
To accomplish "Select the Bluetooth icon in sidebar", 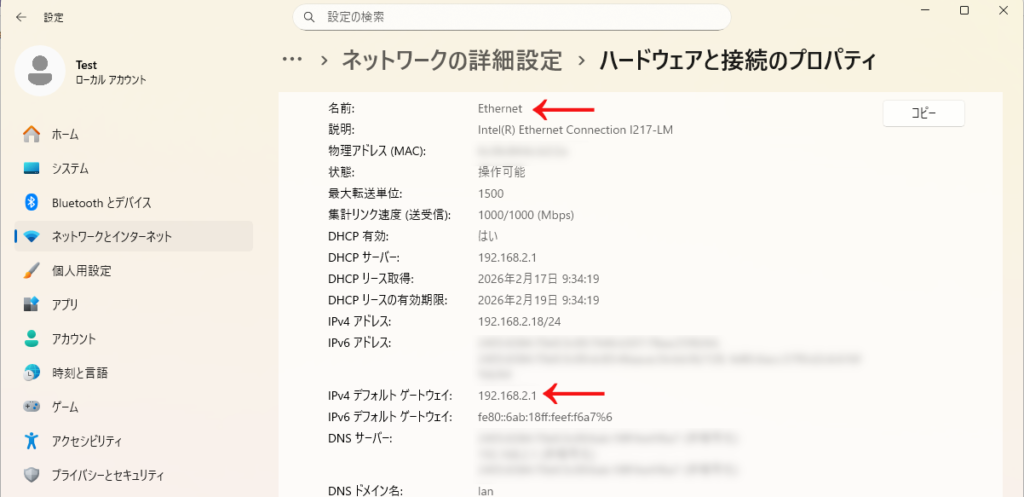I will pyautogui.click(x=31, y=202).
